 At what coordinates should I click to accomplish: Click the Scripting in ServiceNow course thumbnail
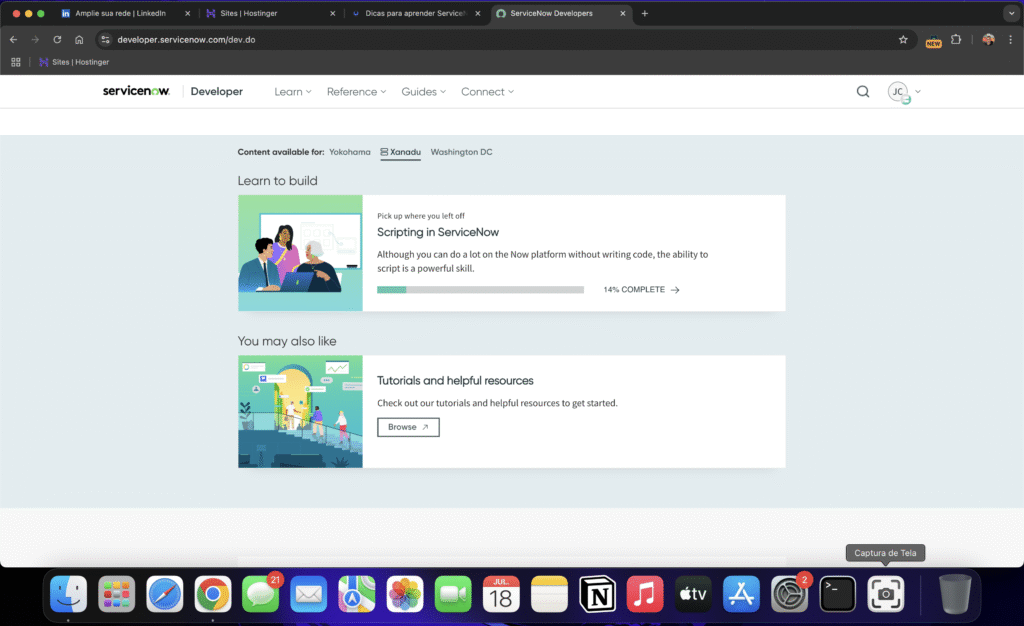(x=300, y=253)
